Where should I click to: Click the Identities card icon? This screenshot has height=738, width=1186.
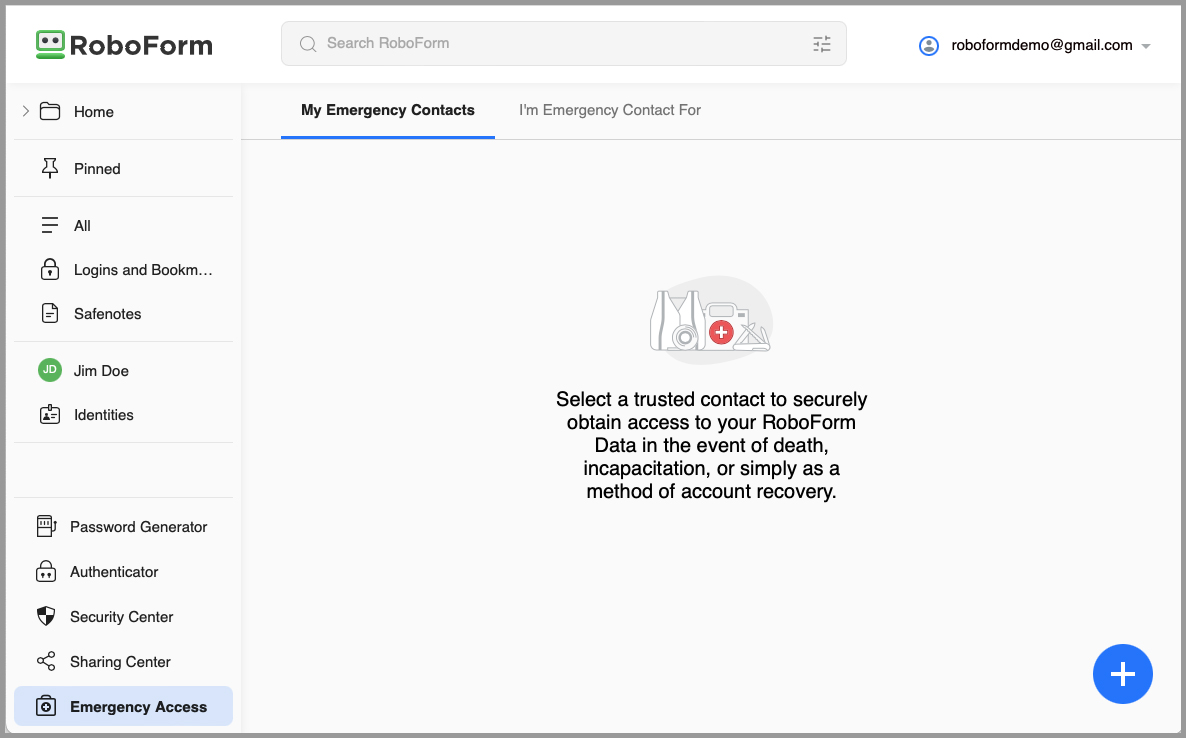click(50, 414)
